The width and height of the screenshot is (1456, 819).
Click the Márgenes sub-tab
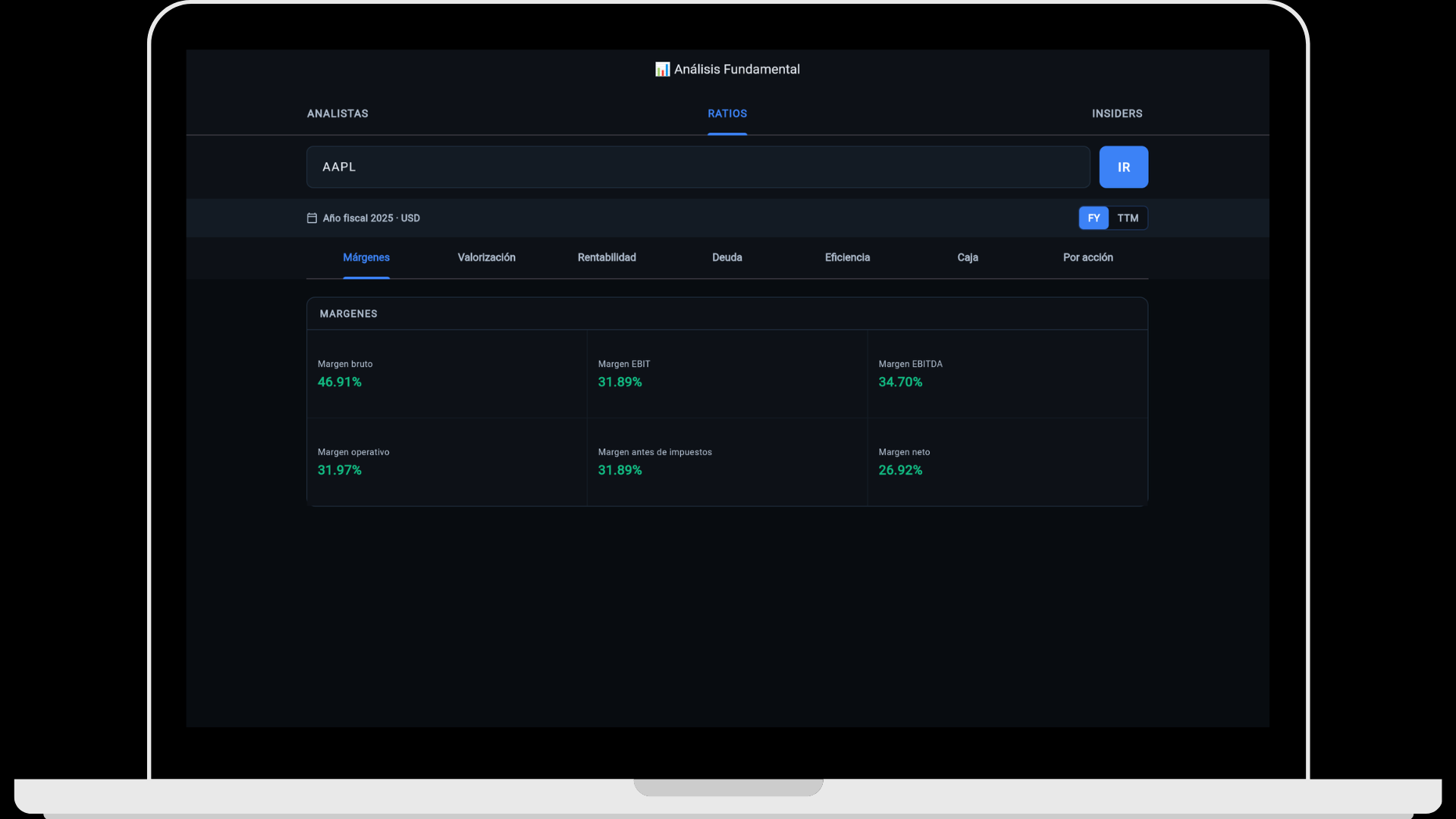click(x=366, y=258)
